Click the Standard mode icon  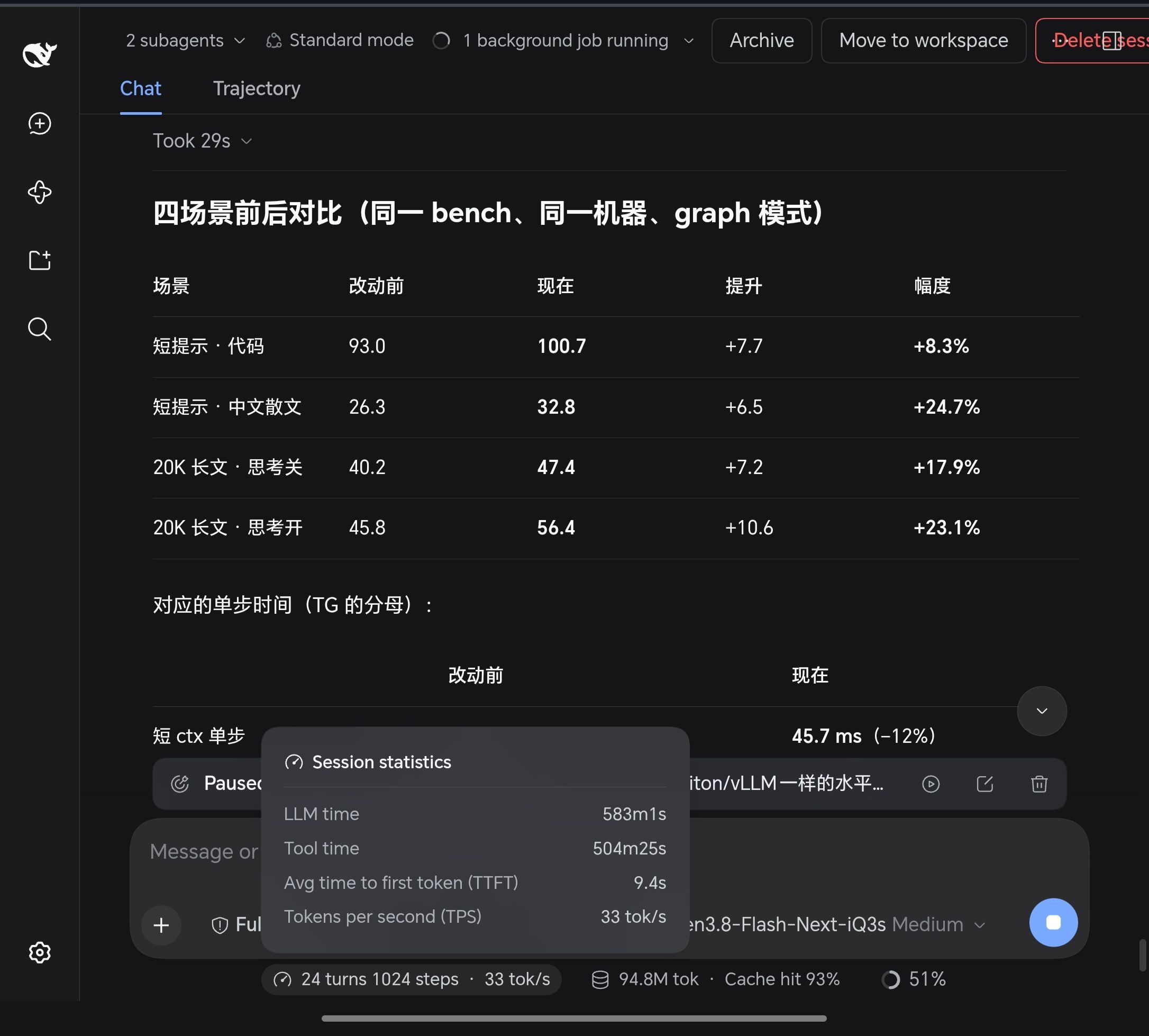(273, 40)
